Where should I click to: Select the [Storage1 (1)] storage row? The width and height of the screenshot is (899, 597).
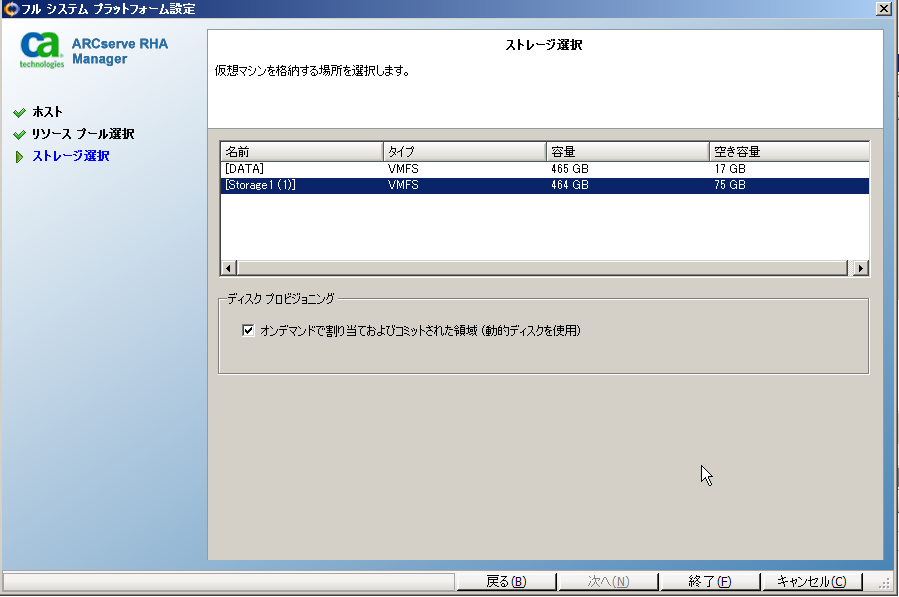[545, 185]
